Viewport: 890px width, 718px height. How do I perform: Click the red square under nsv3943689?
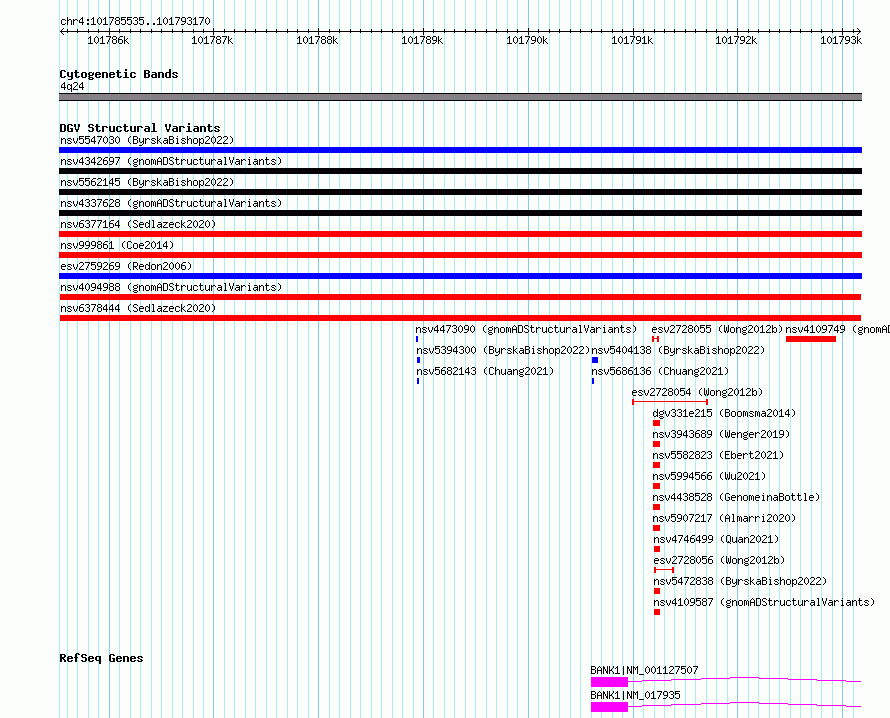pos(656,444)
